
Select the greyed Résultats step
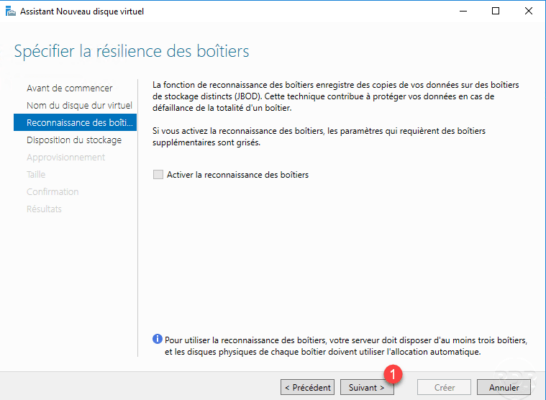(44, 209)
